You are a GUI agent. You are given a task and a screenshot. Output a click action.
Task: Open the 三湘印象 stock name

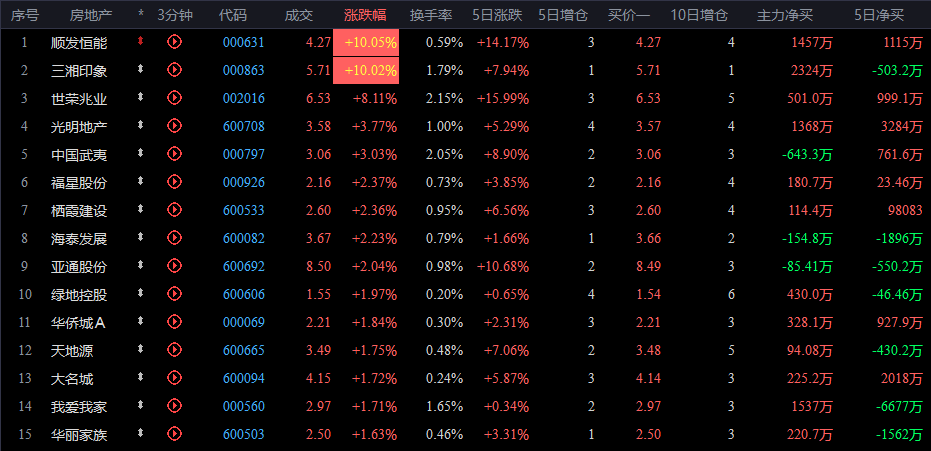click(78, 70)
